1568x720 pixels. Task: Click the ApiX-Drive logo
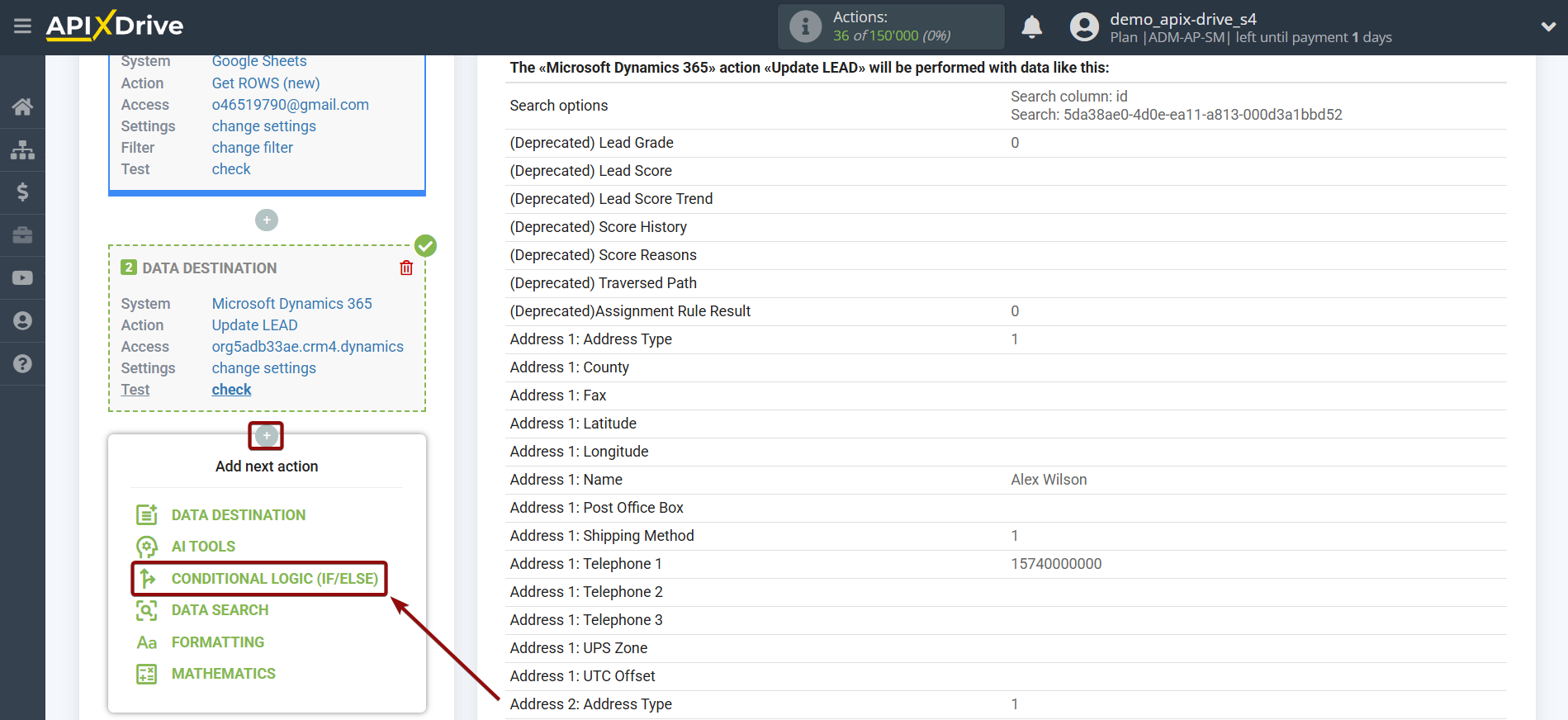click(115, 26)
